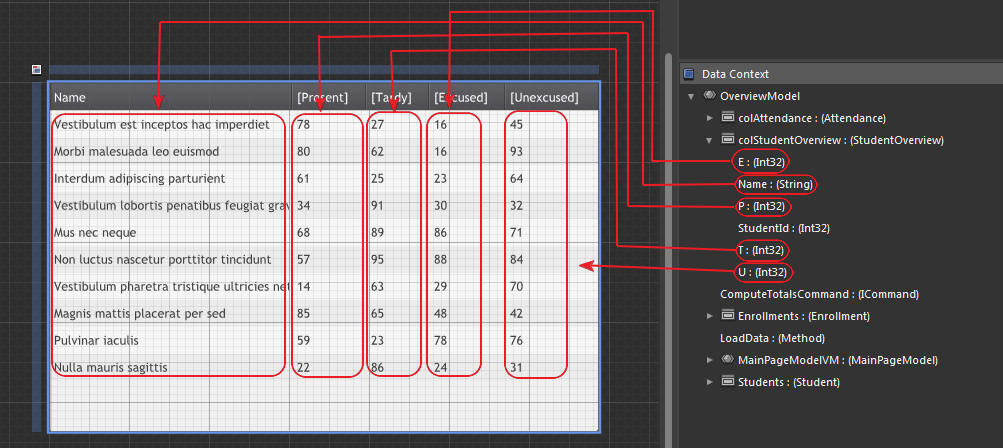Click the colStudentOverview collection icon

(x=727, y=140)
